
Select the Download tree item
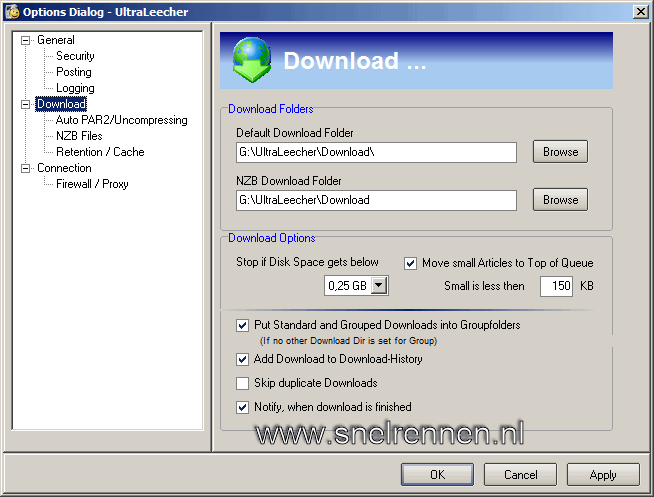click(x=61, y=104)
